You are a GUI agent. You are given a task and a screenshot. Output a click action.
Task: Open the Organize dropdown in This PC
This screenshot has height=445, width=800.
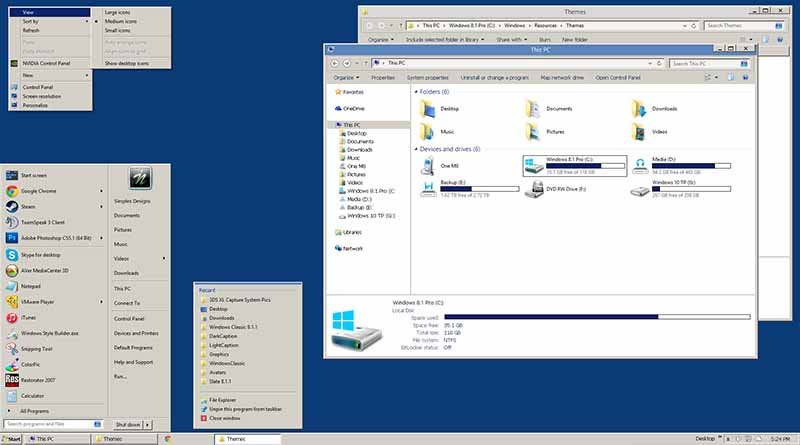(345, 77)
